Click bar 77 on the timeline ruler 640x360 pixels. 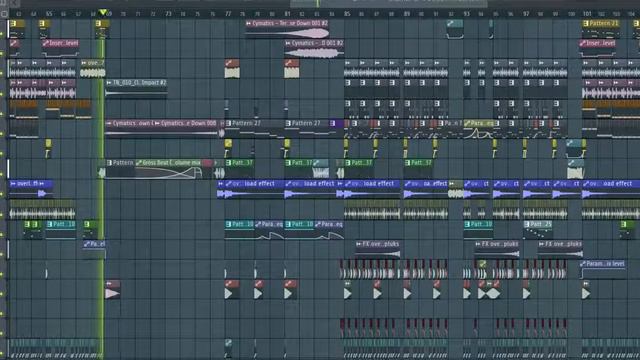(228, 14)
